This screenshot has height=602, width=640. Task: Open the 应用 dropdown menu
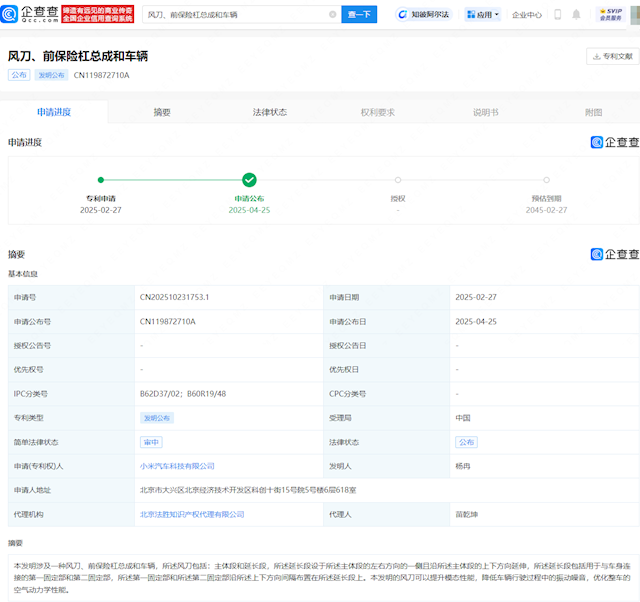click(x=483, y=15)
